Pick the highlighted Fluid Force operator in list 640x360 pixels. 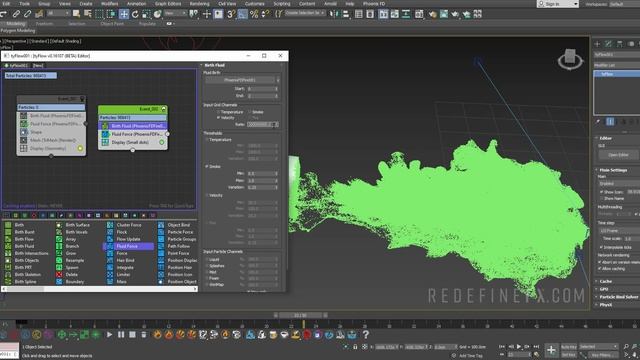(127, 246)
